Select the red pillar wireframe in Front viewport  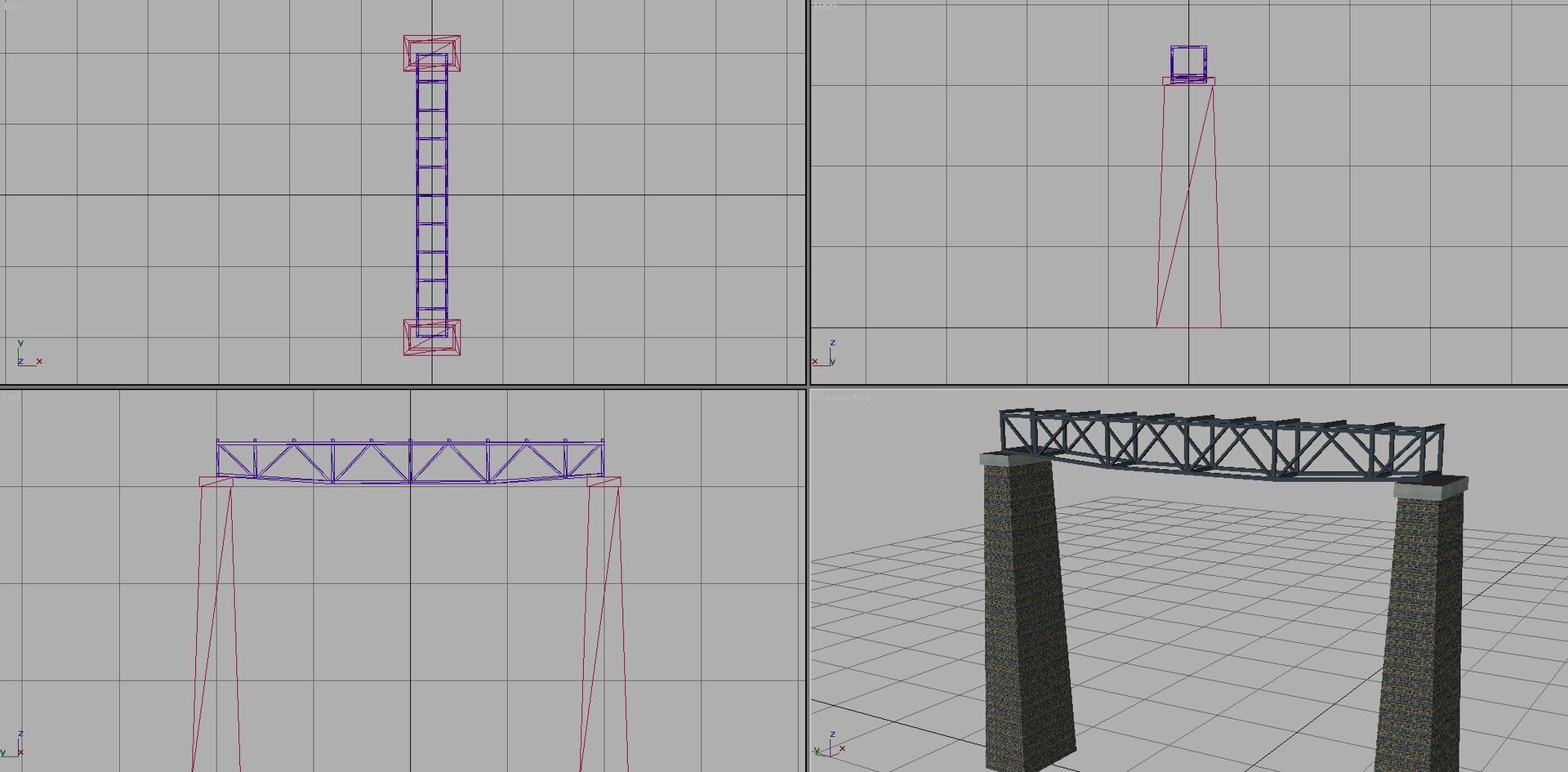tap(1188, 204)
